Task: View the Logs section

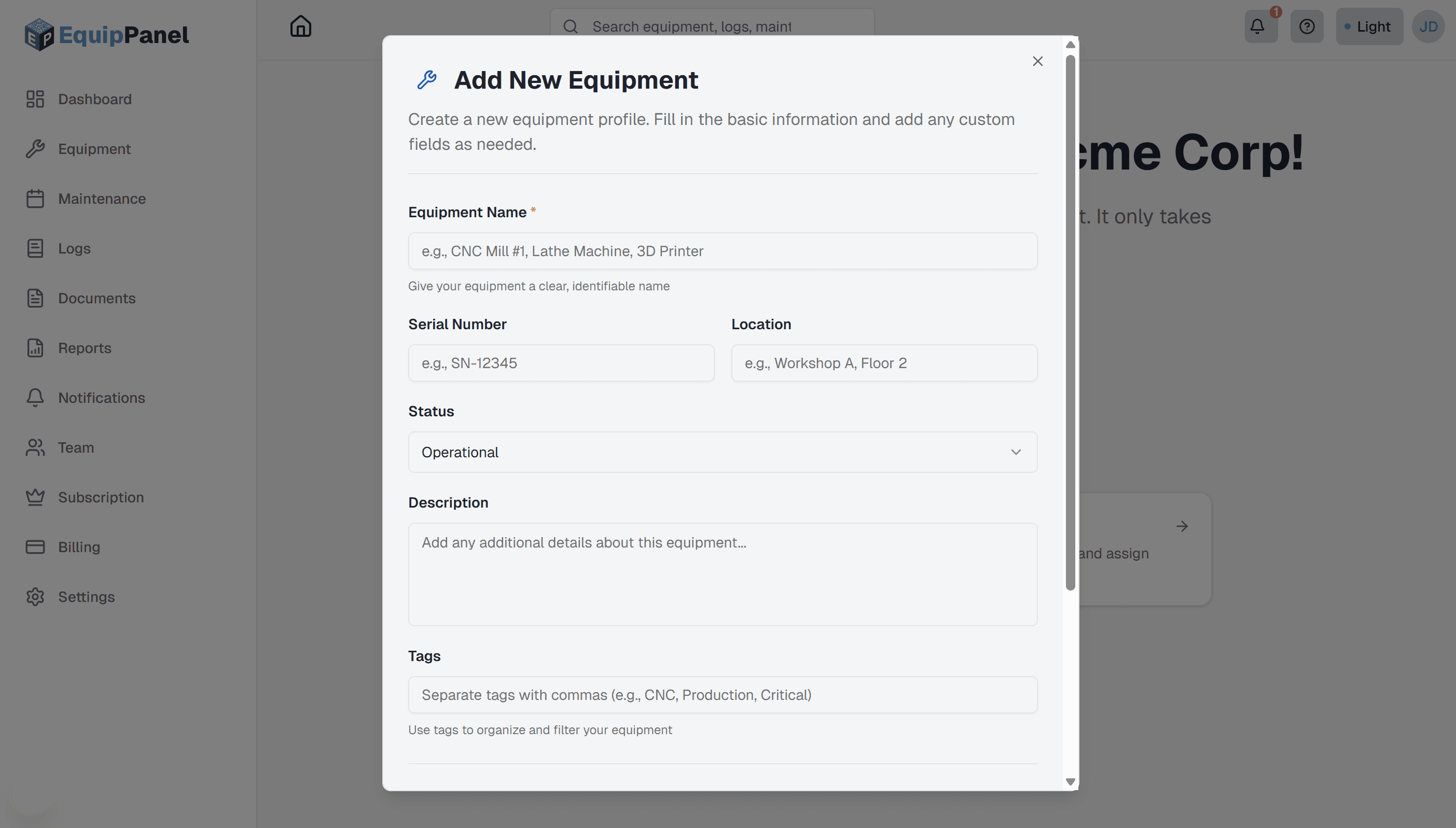Action: point(74,248)
